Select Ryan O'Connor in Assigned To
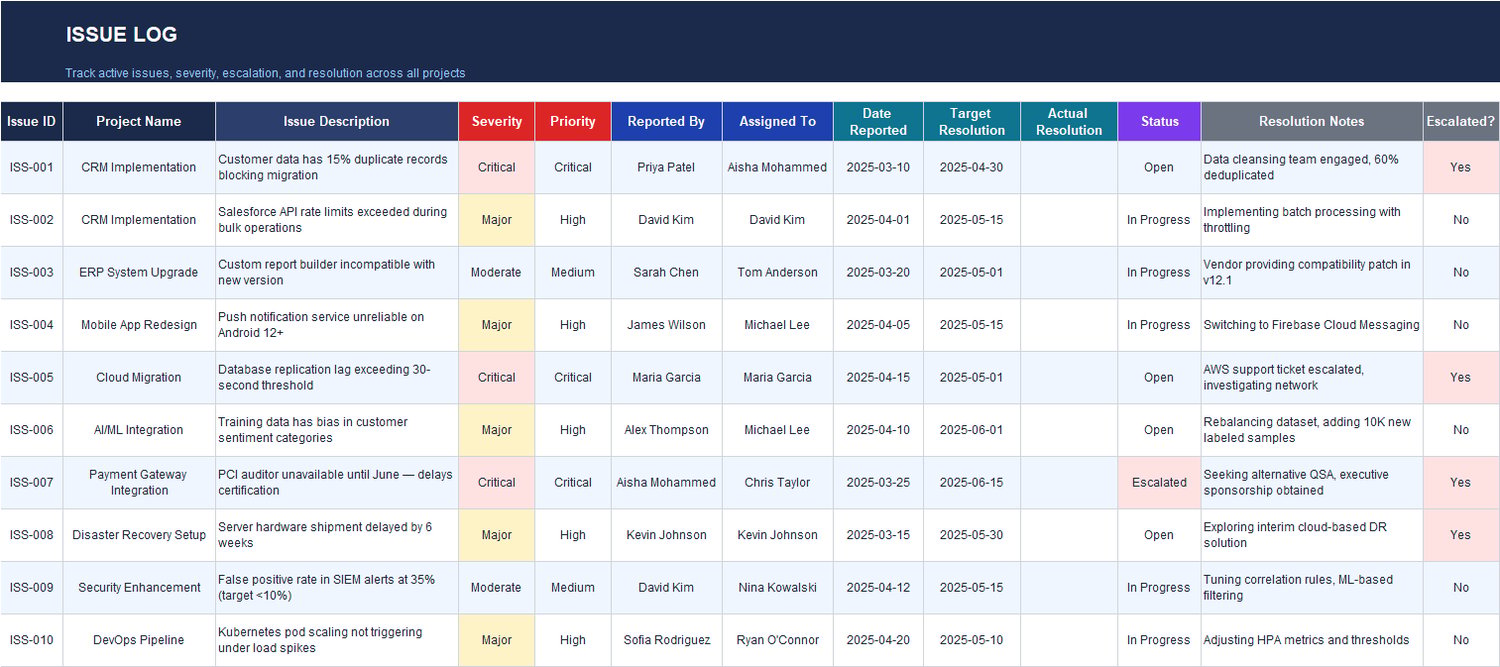Image resolution: width=1500 pixels, height=667 pixels. point(777,640)
